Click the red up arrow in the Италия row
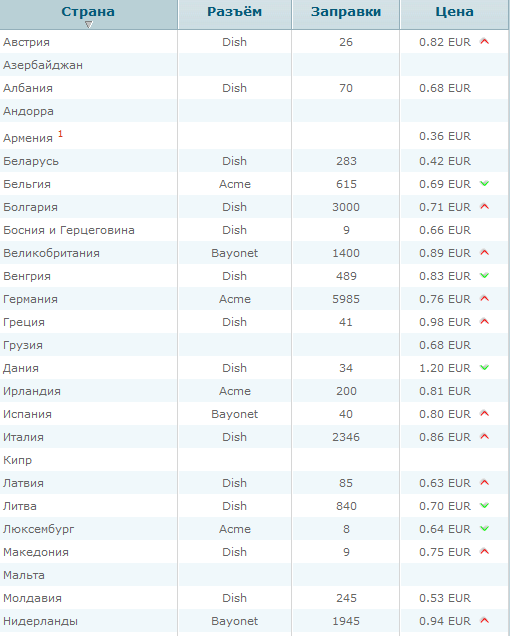Viewport: 511px width, 636px height. point(484,436)
